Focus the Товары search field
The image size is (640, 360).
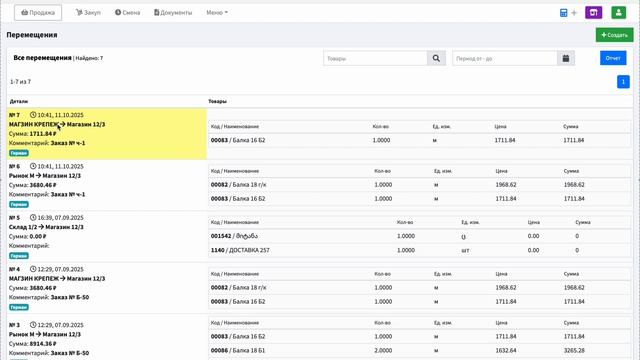pyautogui.click(x=375, y=58)
